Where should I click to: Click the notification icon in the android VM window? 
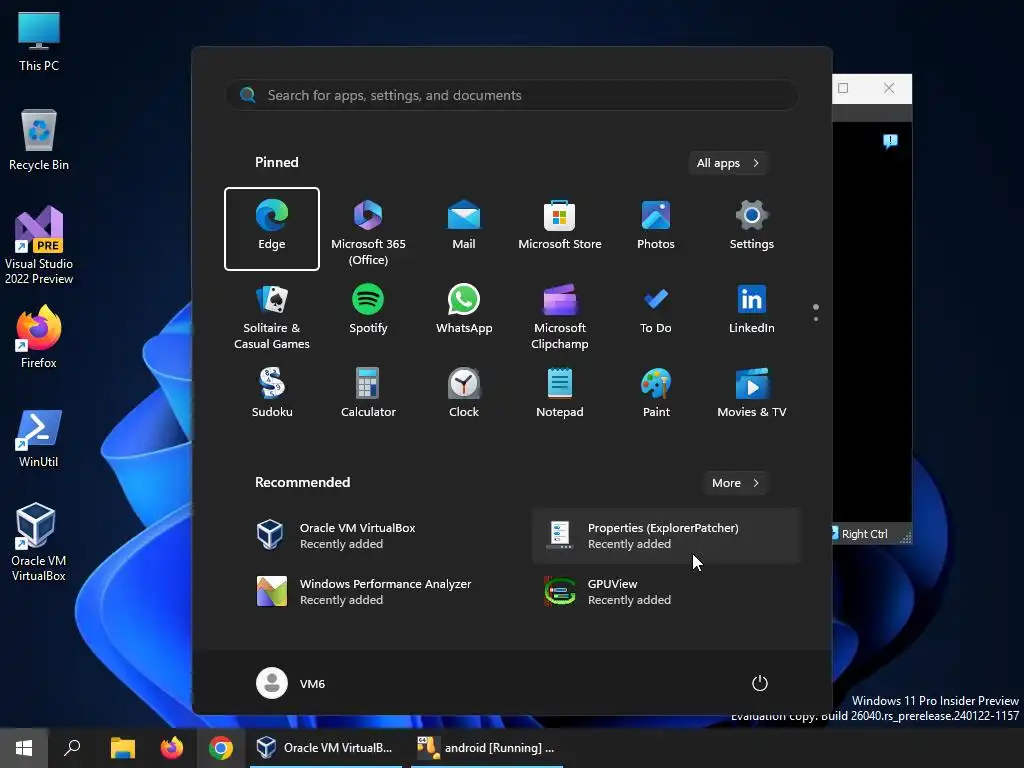coord(890,141)
